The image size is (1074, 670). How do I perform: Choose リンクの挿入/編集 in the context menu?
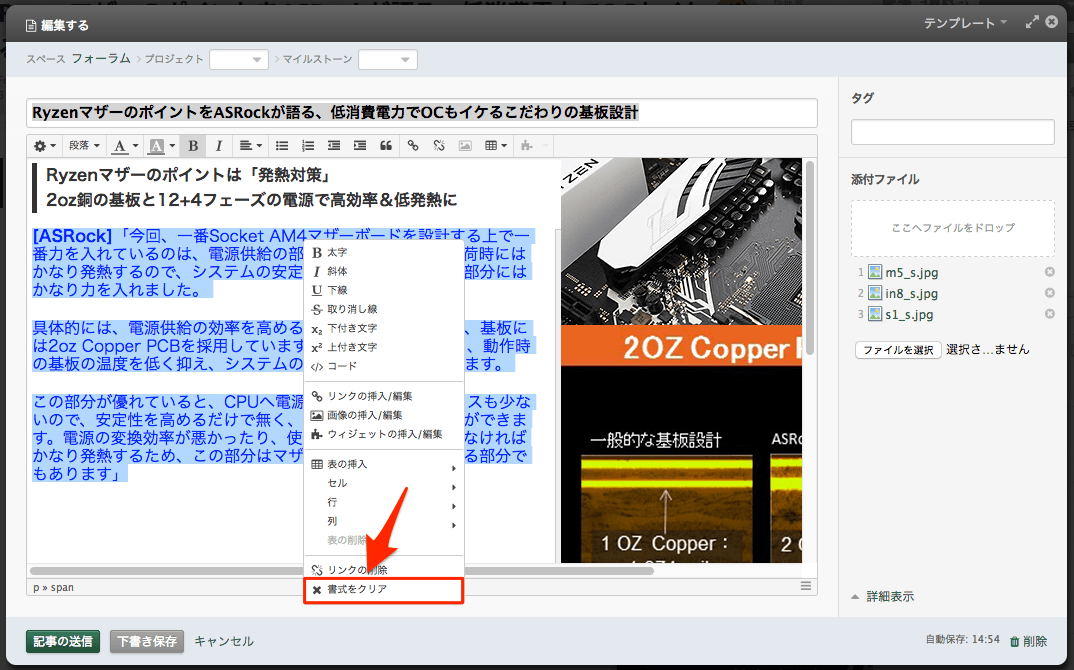coord(384,397)
